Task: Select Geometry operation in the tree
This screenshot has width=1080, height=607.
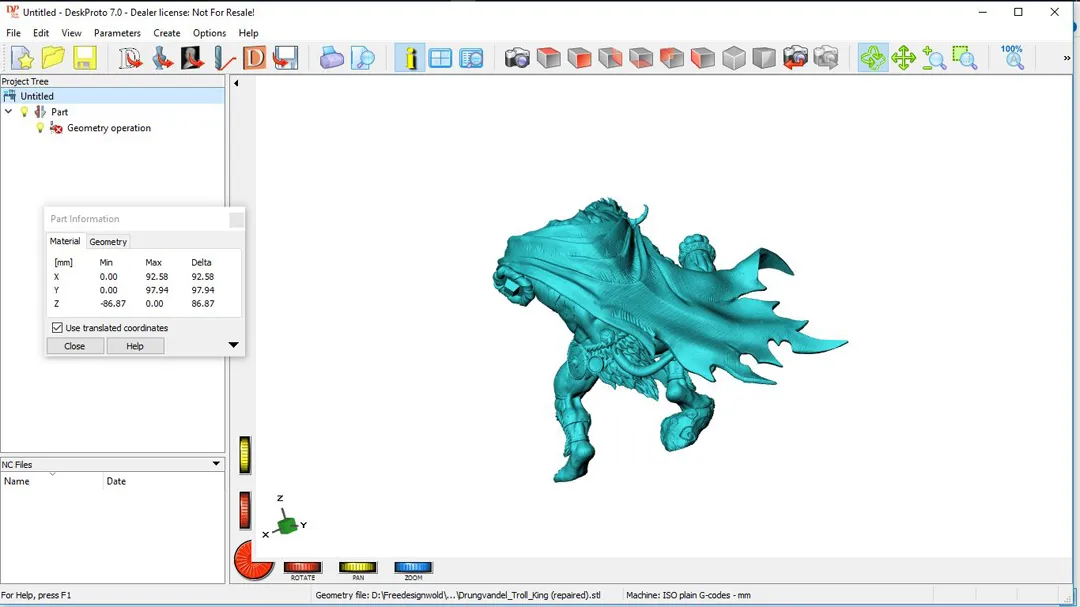Action: (109, 127)
